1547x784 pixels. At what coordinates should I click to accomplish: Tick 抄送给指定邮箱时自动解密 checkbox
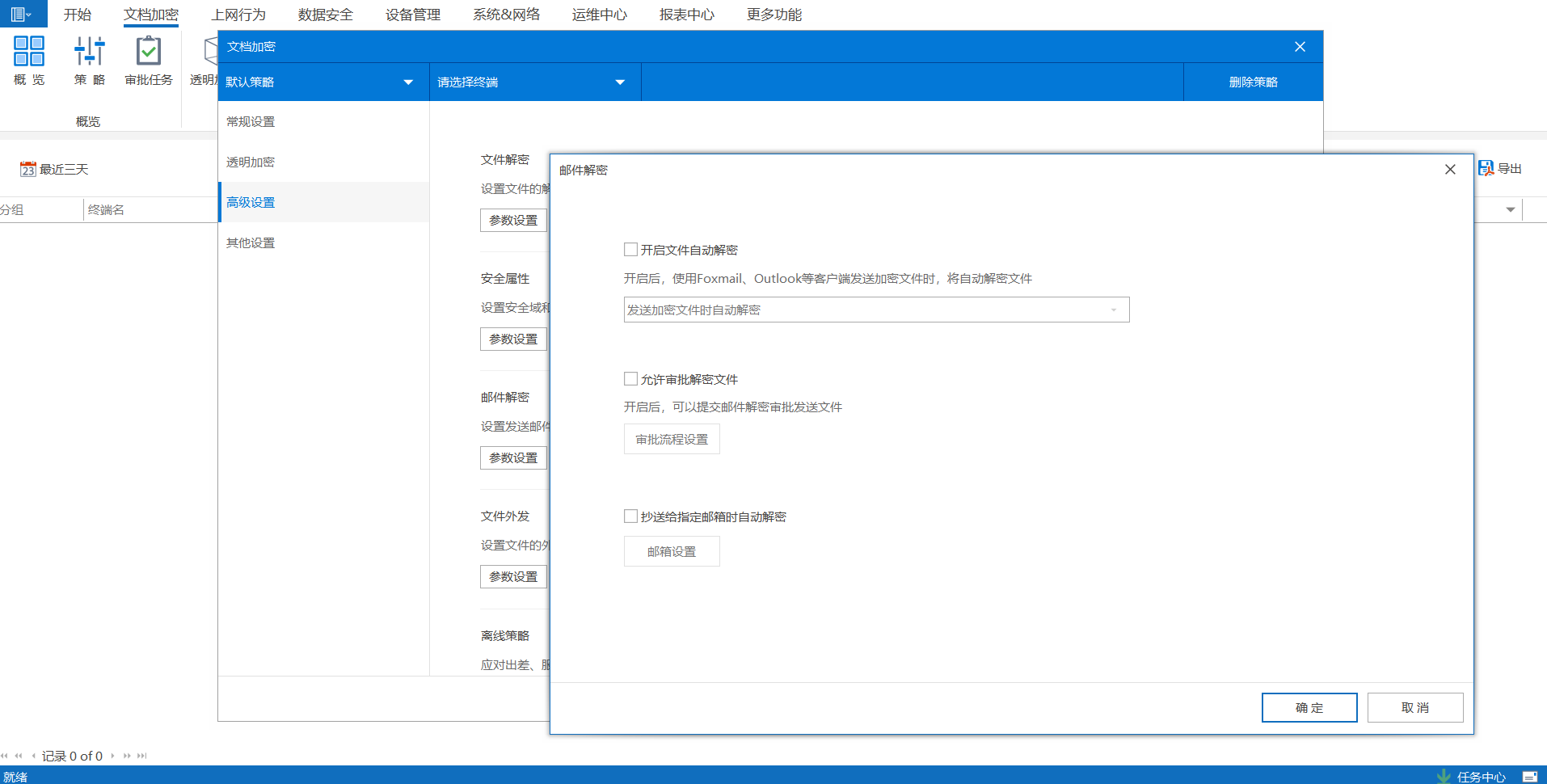click(x=630, y=516)
